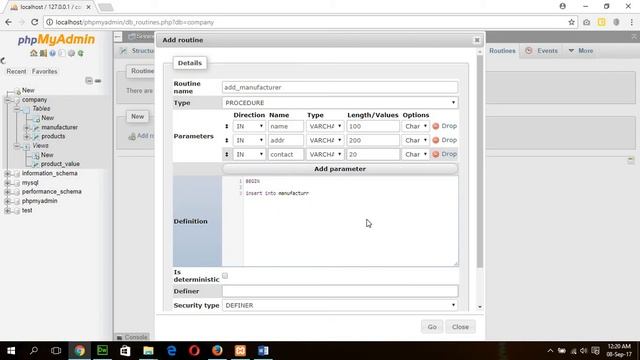Go back in browser history

click(x=9, y=22)
